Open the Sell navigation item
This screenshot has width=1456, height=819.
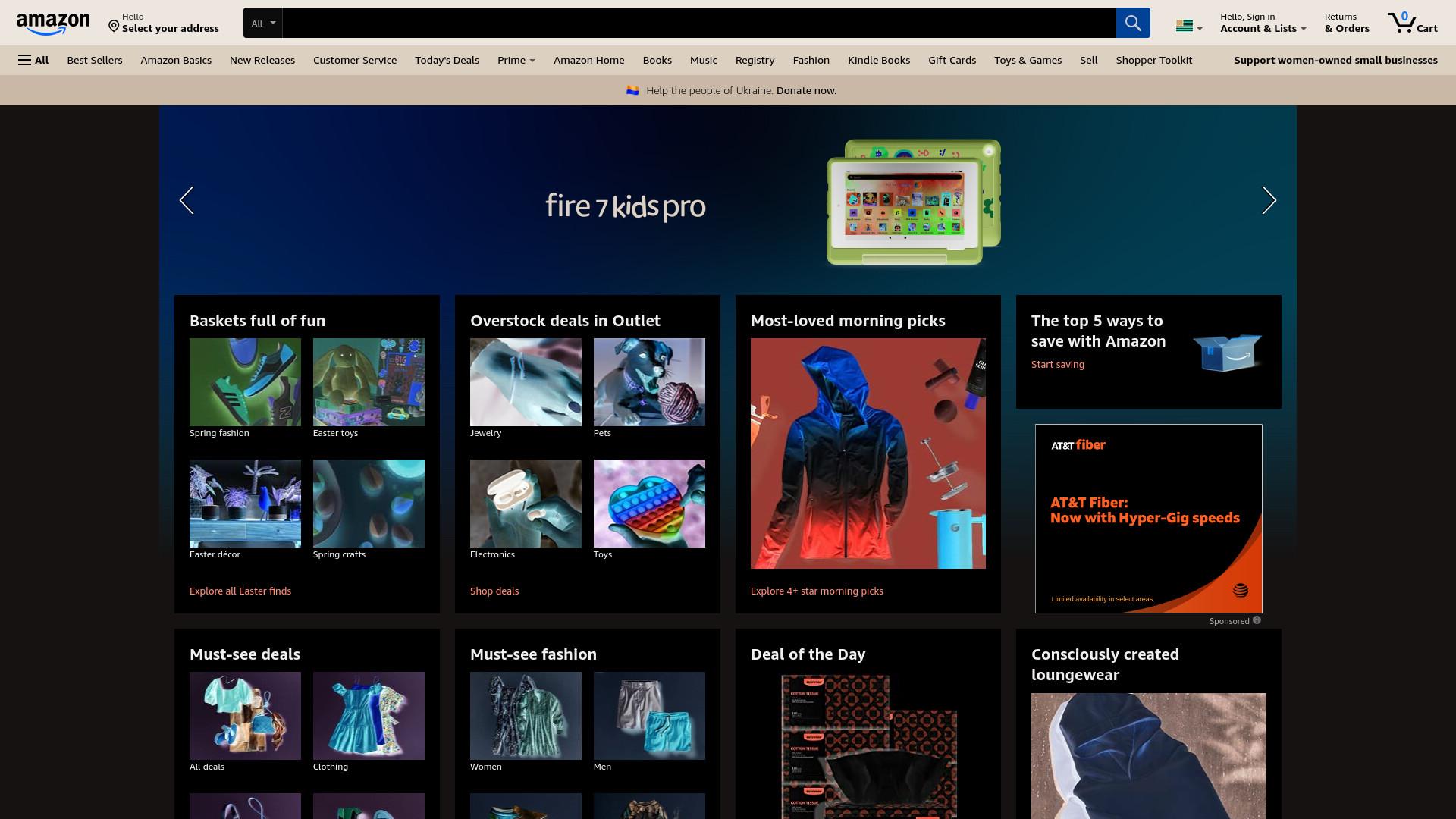[1089, 60]
